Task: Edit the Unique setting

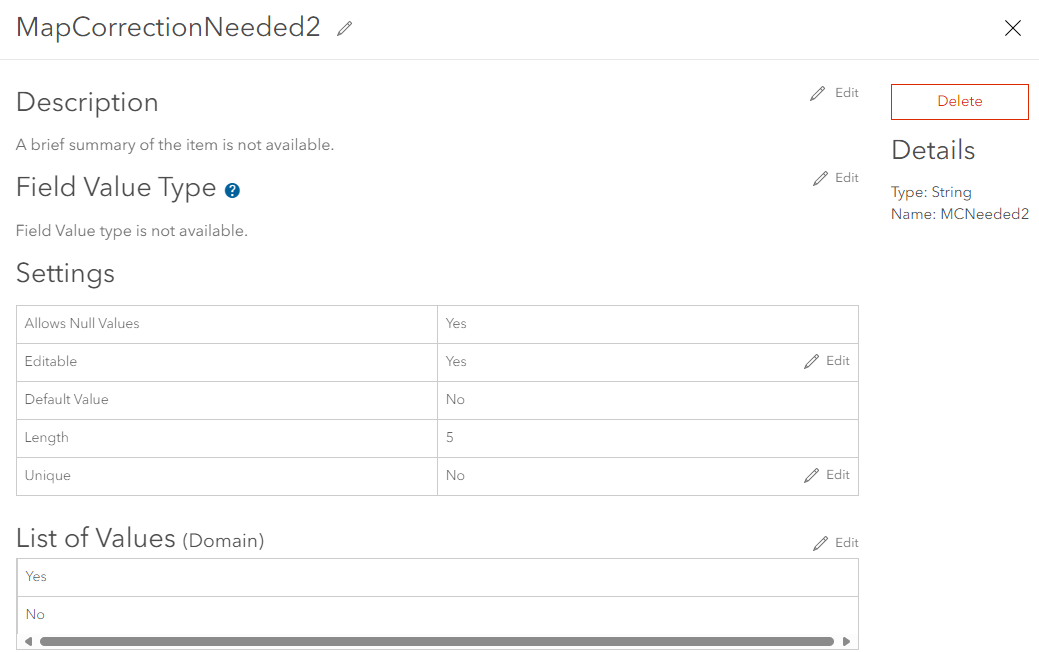Action: (x=827, y=475)
